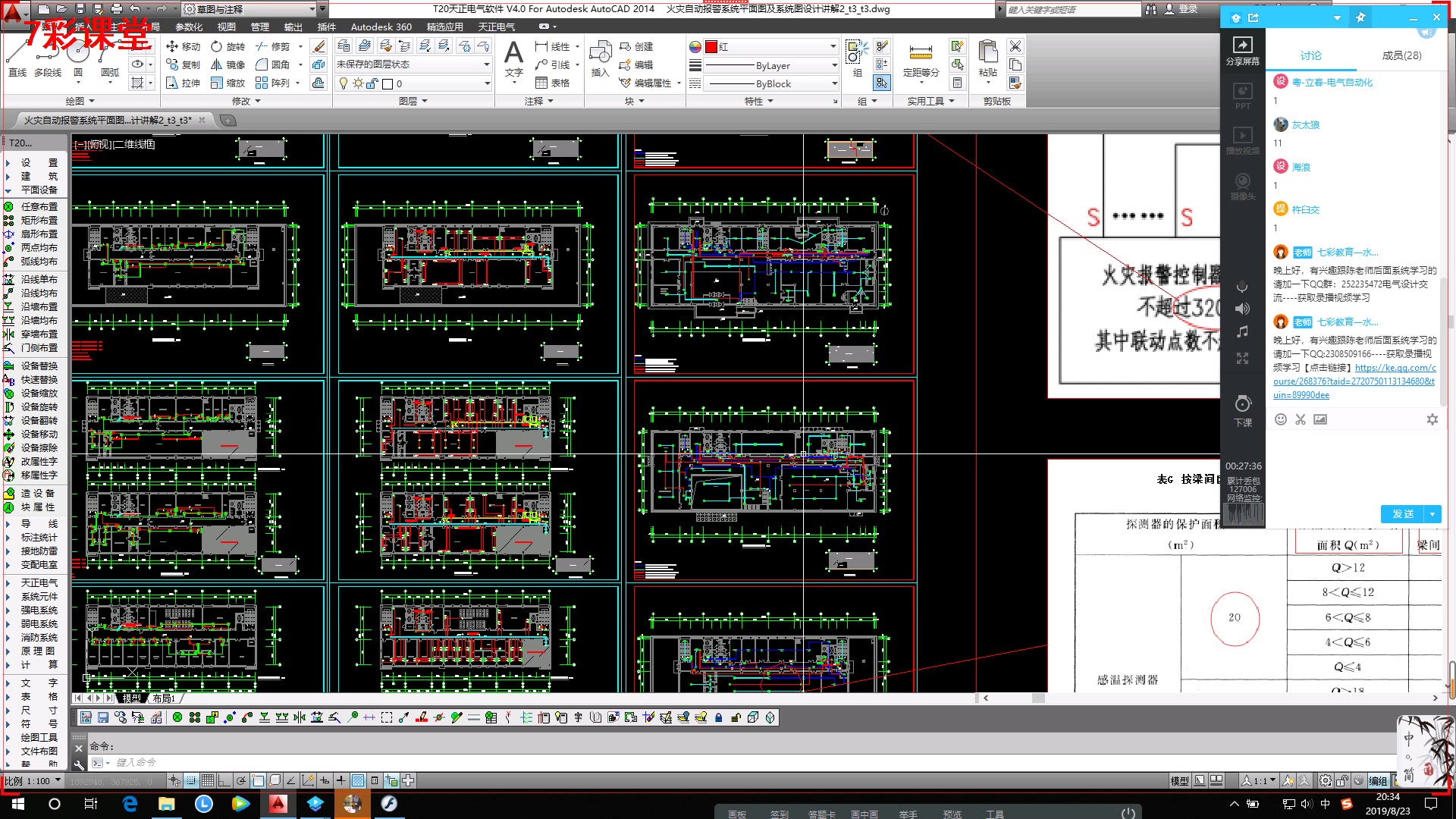Click the horizontal scrollbar of drawing area
Screen dimensions: 1456x819
[x=1209, y=698]
